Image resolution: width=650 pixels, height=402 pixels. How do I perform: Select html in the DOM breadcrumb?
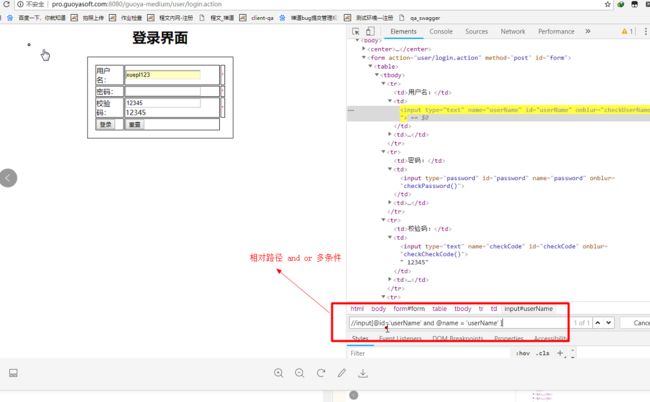click(x=357, y=309)
